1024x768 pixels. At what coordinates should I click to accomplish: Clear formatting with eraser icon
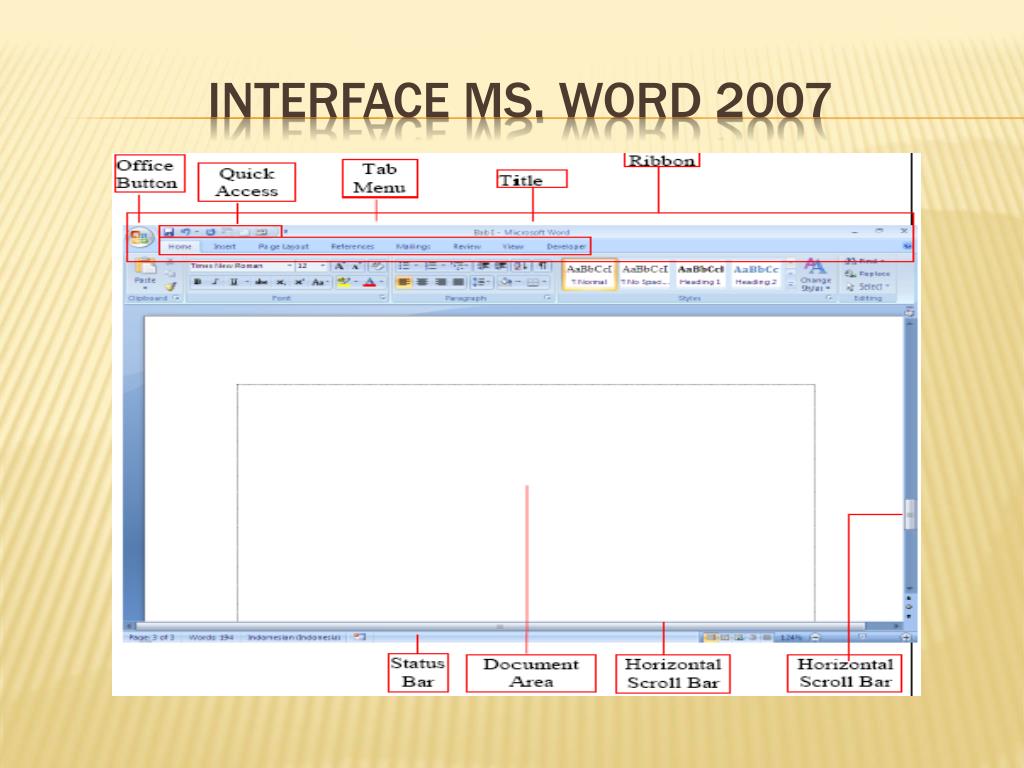point(377,266)
